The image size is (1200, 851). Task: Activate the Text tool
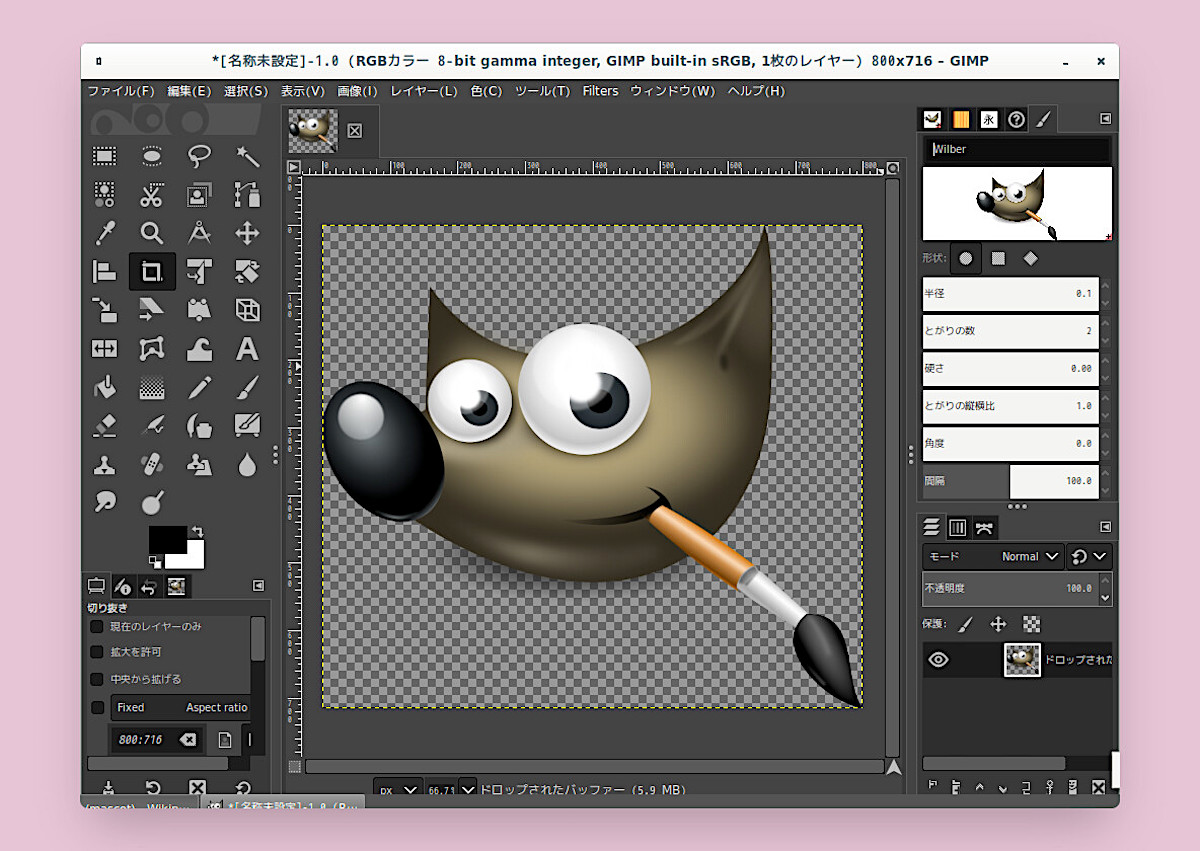[x=247, y=348]
